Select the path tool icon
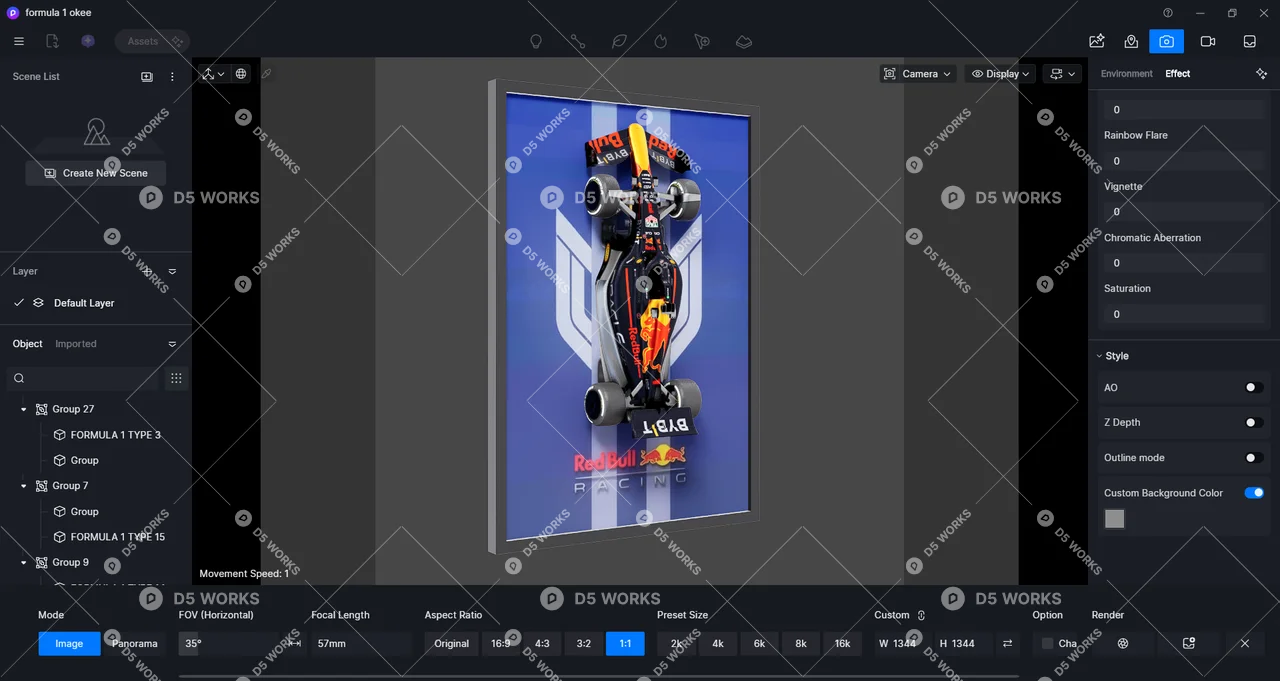Viewport: 1280px width, 681px height. [x=578, y=42]
